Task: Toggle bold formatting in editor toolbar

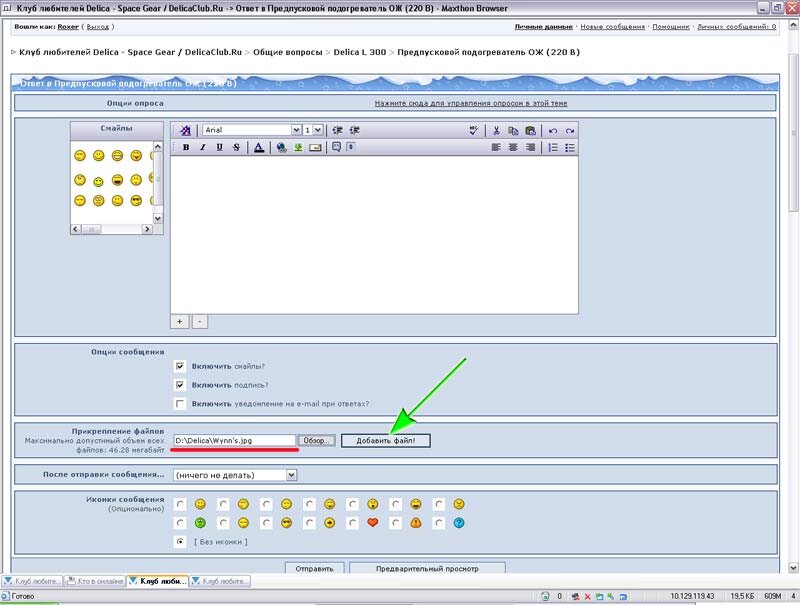Action: 185,147
